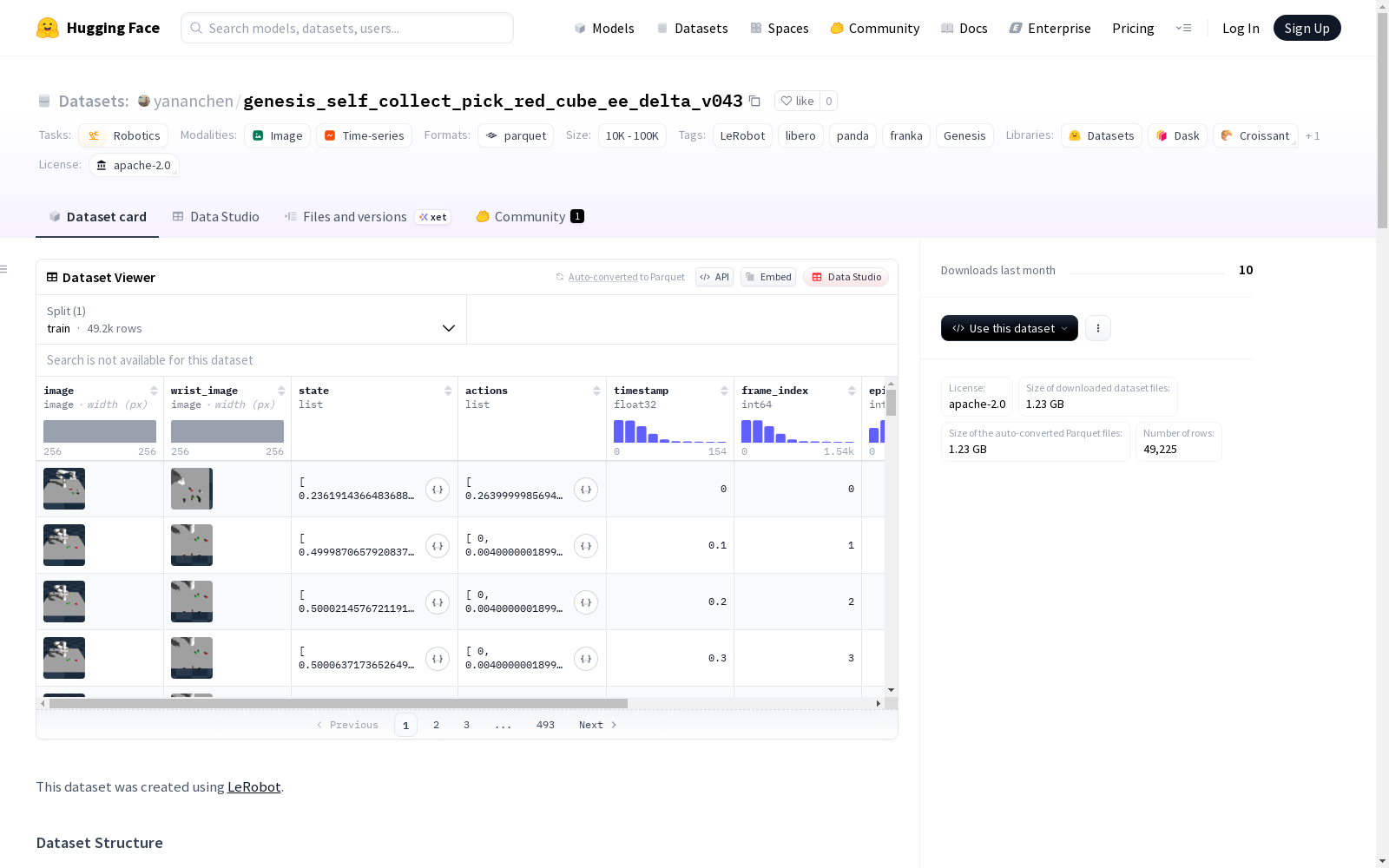Expand the actions cell for timestamp 0.2 row
Screen dimensions: 1389x868
point(586,602)
